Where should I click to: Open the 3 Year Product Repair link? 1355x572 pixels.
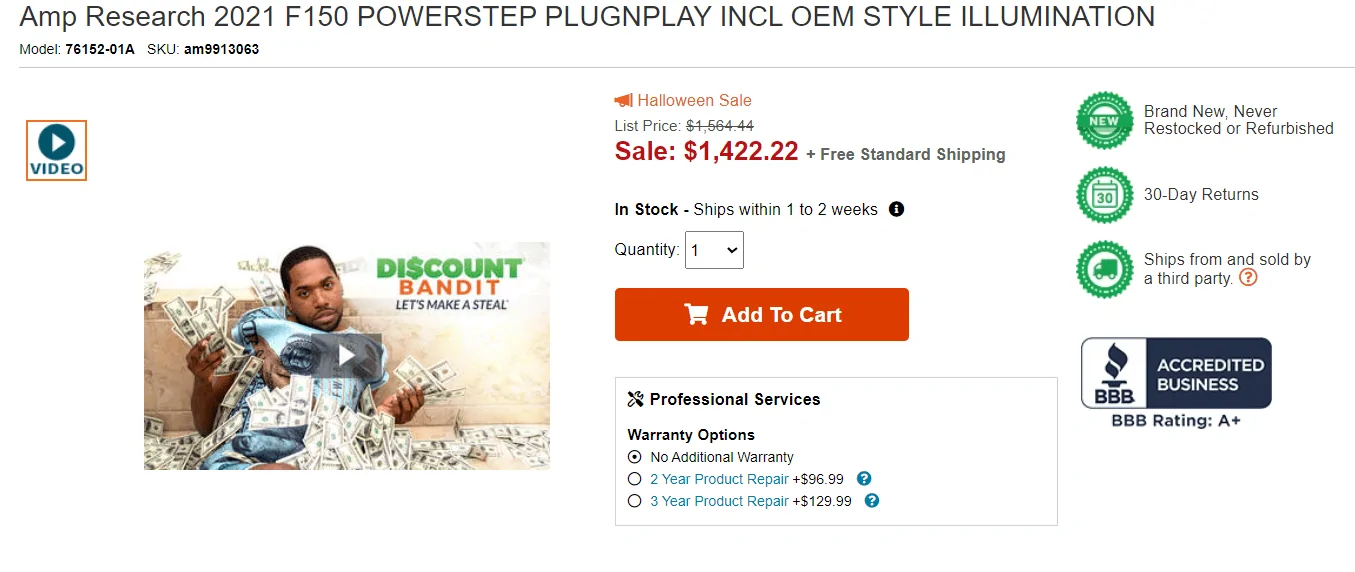pos(719,501)
